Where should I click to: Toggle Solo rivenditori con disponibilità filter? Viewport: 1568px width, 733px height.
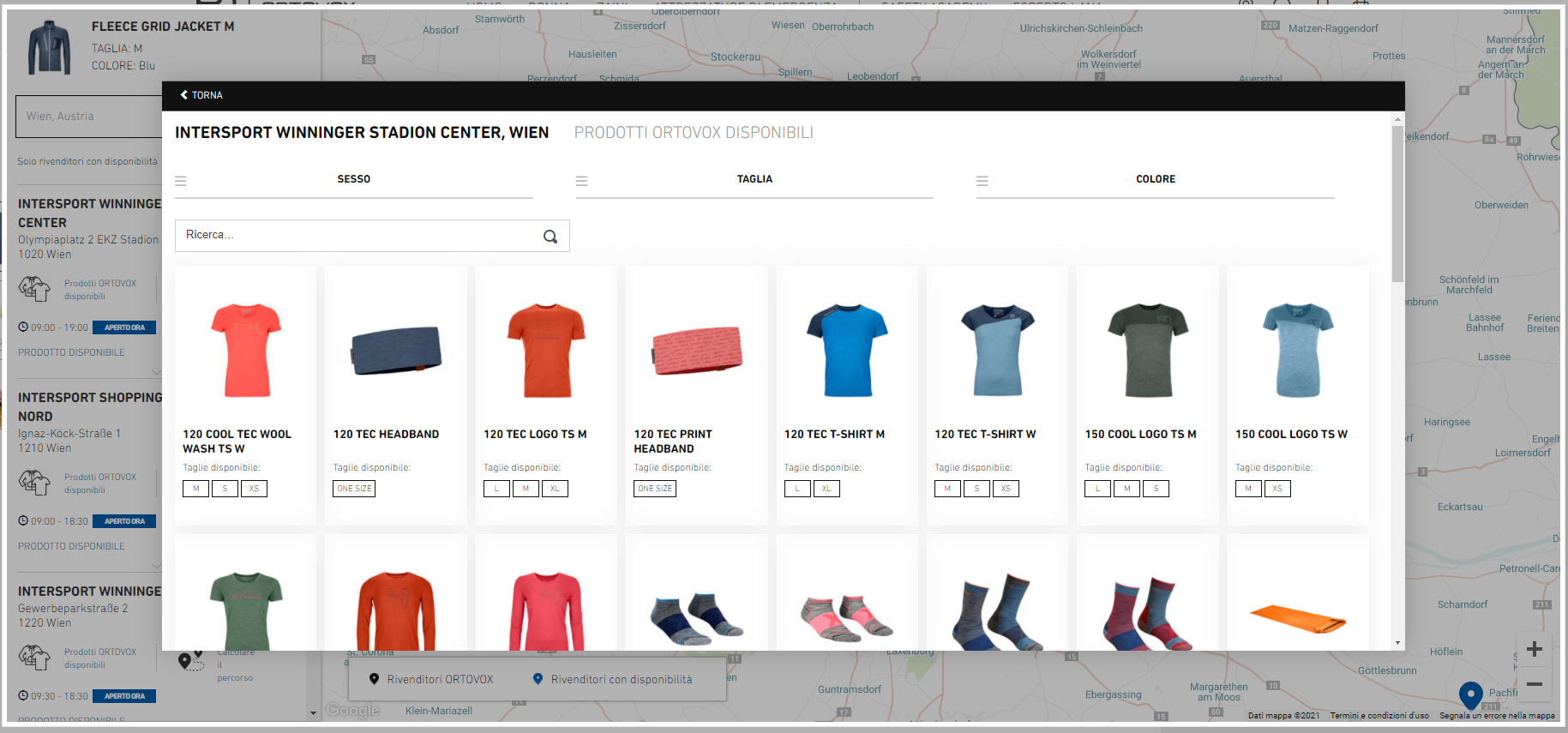(x=87, y=161)
